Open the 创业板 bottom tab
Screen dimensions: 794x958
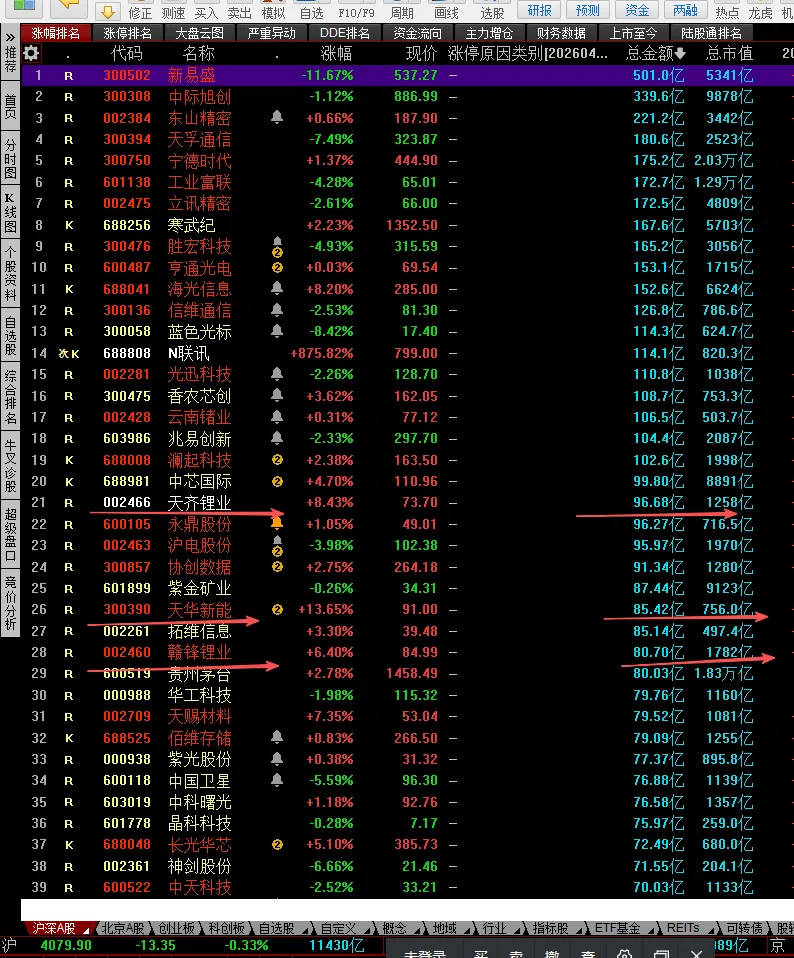pos(177,929)
